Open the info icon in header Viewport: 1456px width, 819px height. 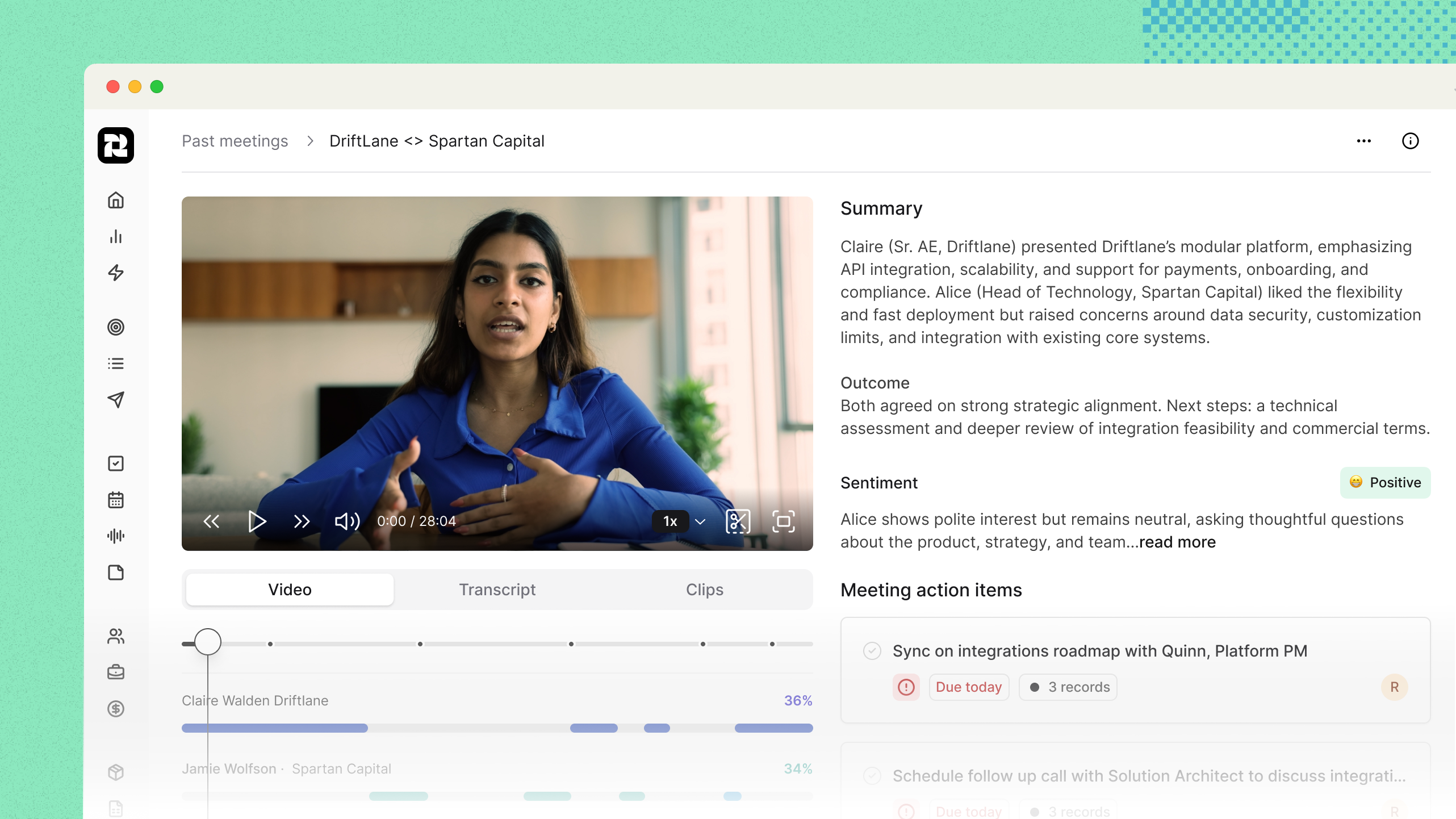tap(1410, 141)
